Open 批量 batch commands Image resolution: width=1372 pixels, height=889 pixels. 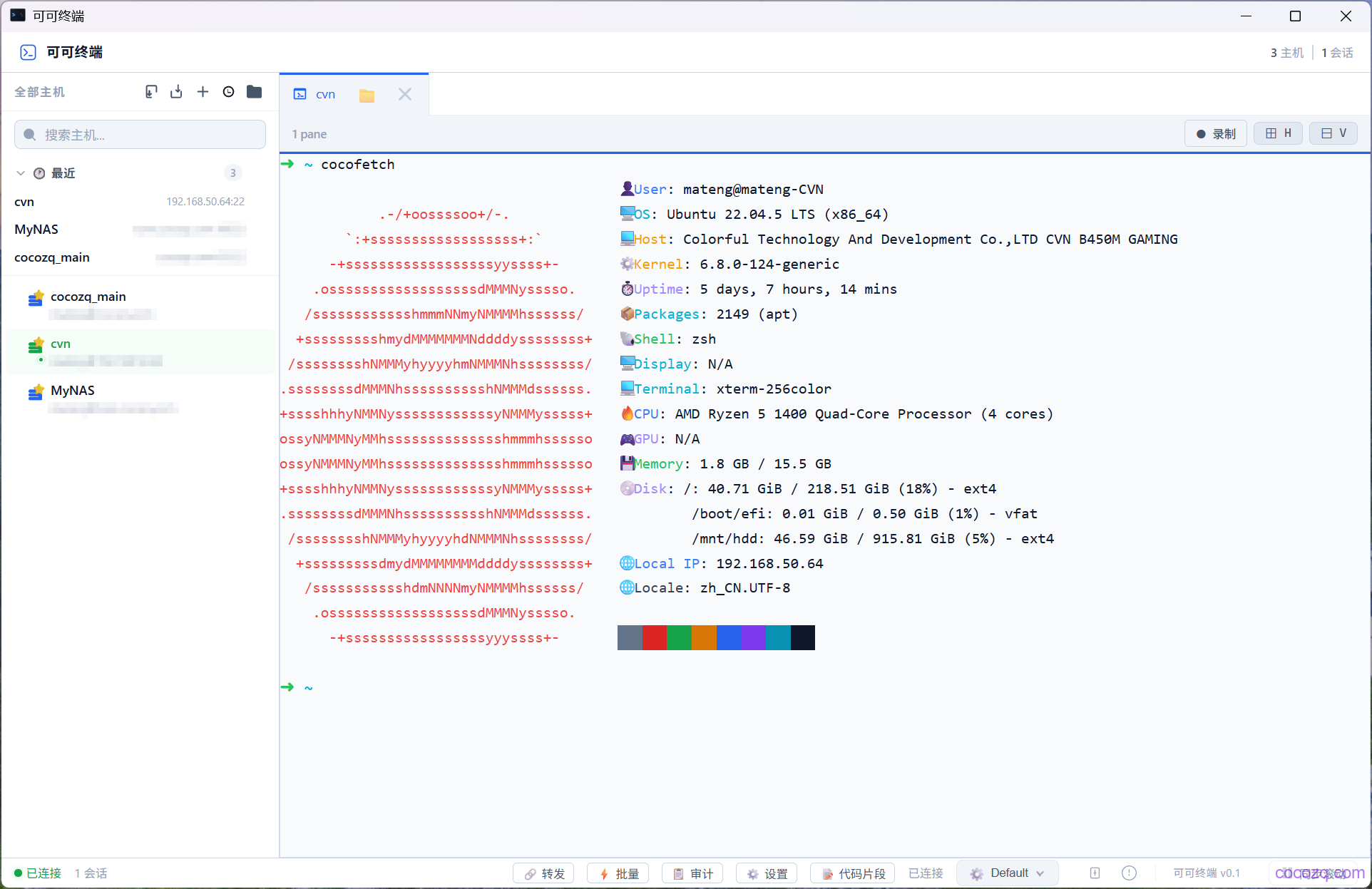pos(618,873)
